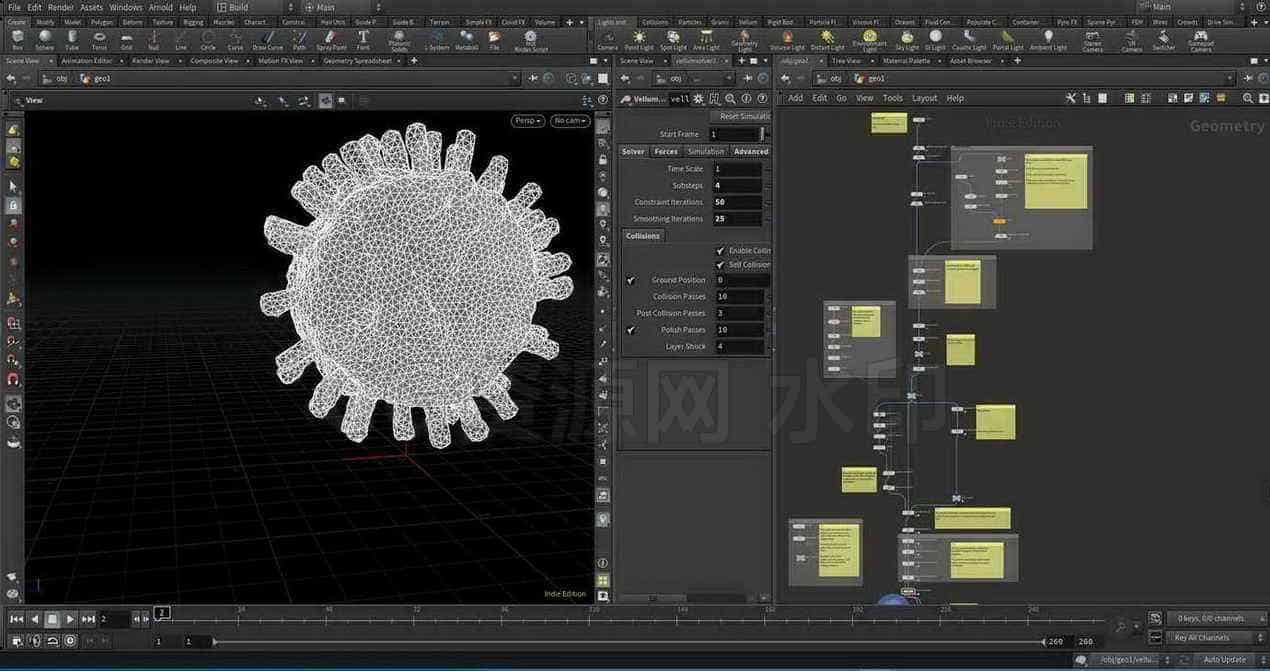Add a Point Light from shelf
Image resolution: width=1270 pixels, height=671 pixels.
(639, 39)
